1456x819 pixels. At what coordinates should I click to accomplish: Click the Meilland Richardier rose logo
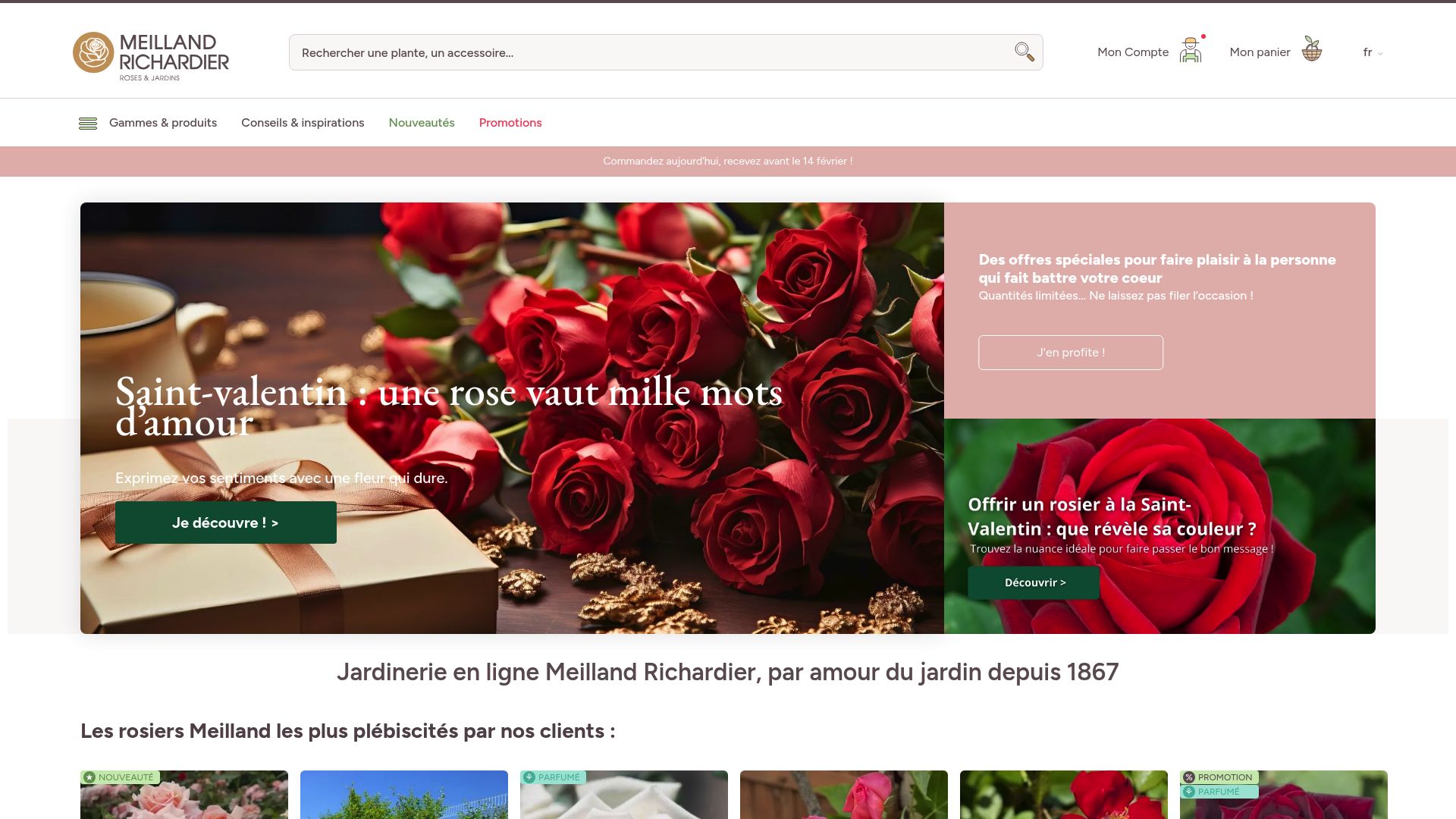[x=151, y=56]
